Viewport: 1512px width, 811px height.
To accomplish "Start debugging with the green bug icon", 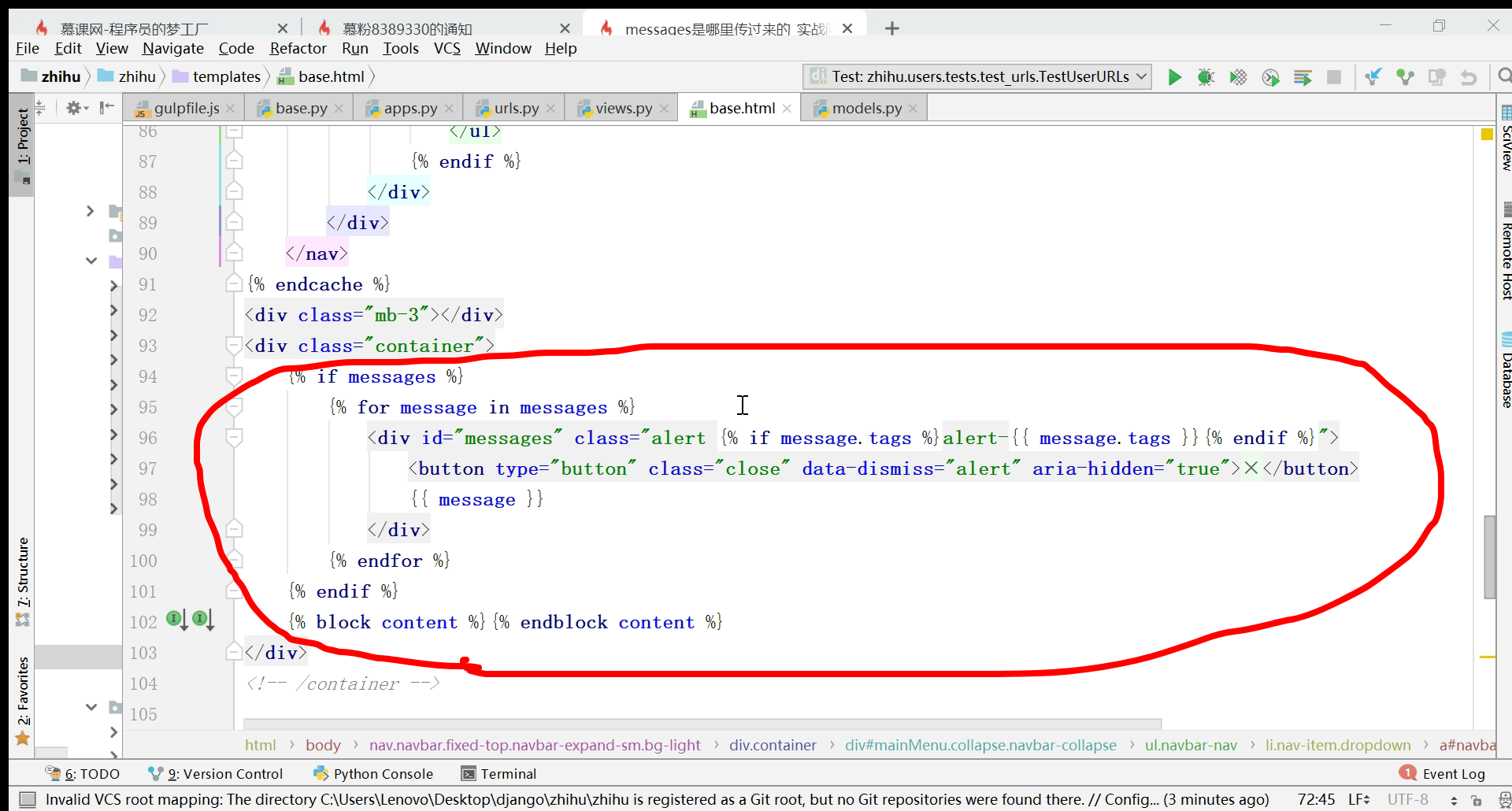I will [x=1206, y=77].
